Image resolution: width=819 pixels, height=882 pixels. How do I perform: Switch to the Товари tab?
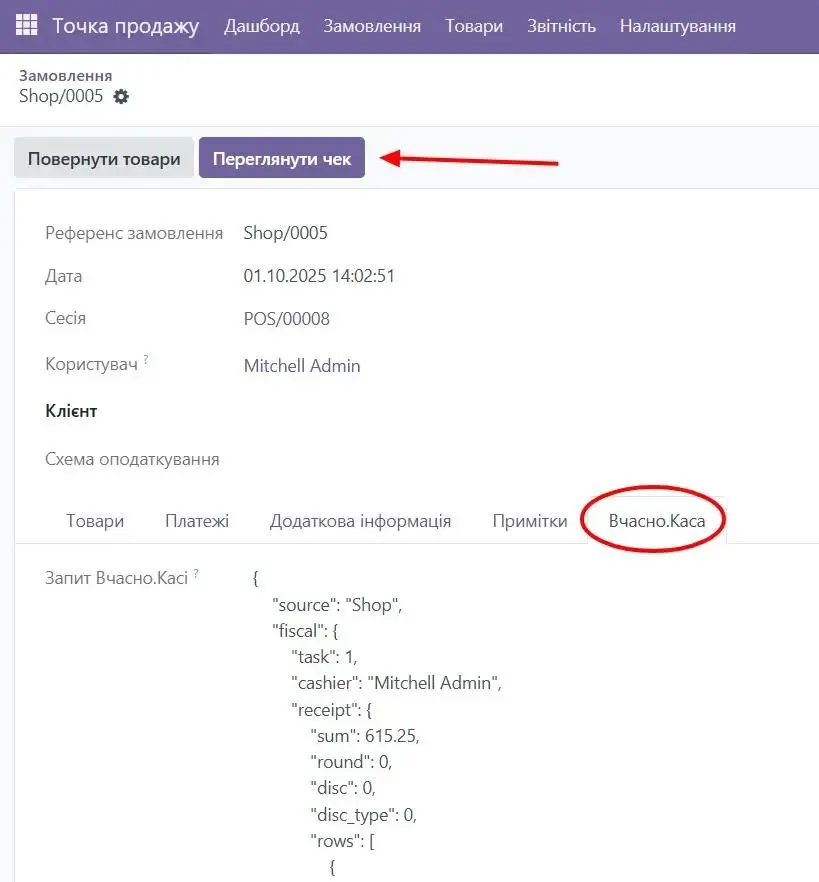point(94,520)
